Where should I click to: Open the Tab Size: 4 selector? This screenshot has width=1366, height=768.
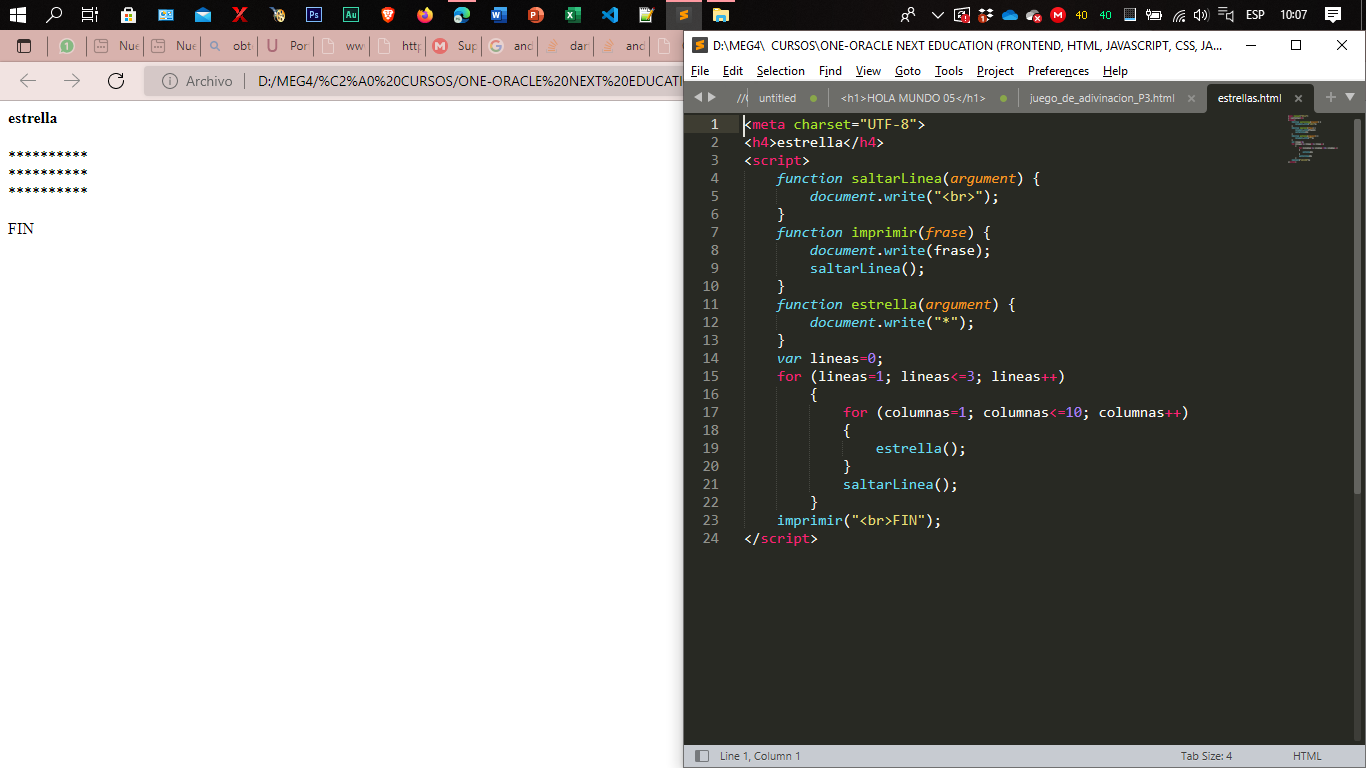pos(1206,756)
